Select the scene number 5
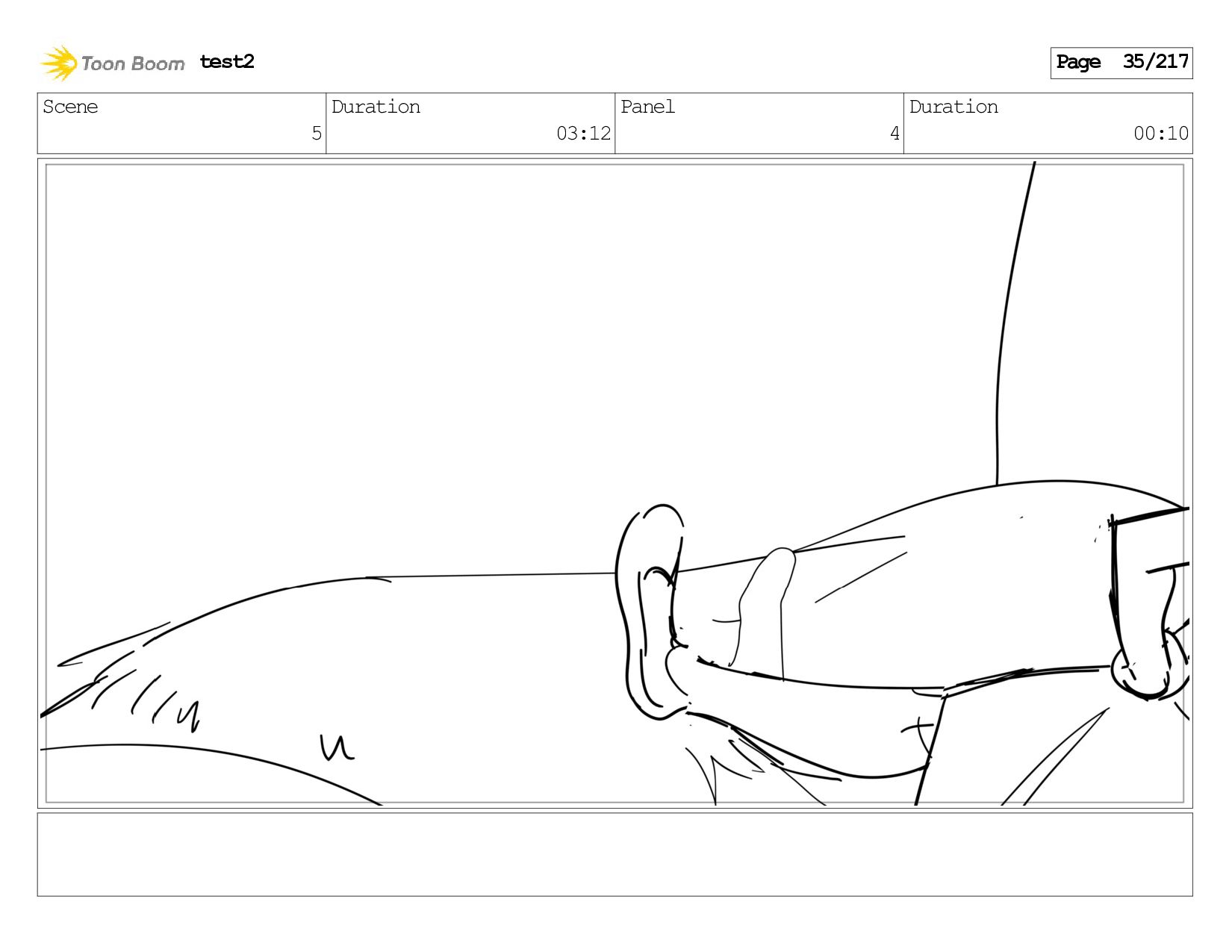 click(317, 134)
